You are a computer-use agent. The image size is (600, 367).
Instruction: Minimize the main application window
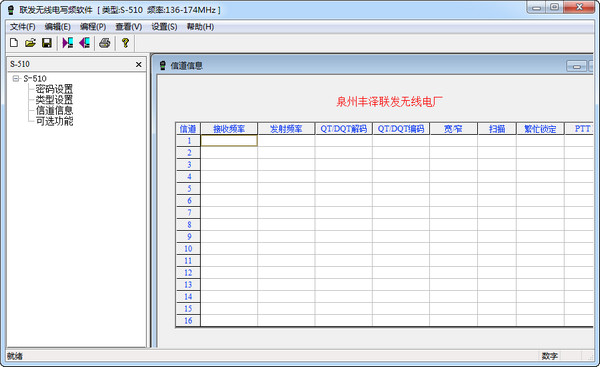coord(536,7)
